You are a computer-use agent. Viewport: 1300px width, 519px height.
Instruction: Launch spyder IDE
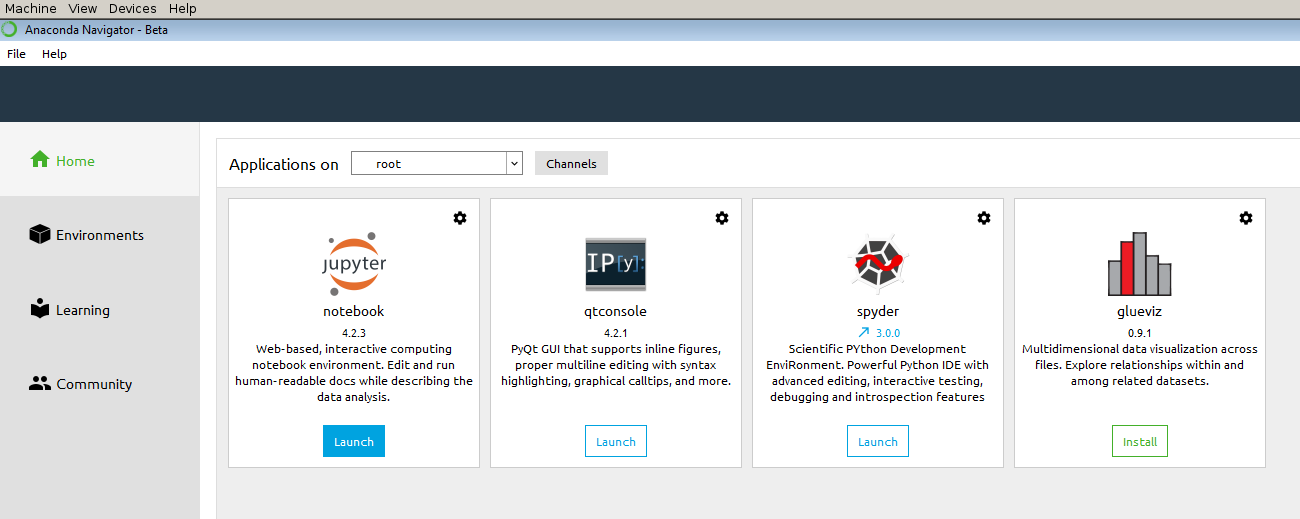pos(878,441)
